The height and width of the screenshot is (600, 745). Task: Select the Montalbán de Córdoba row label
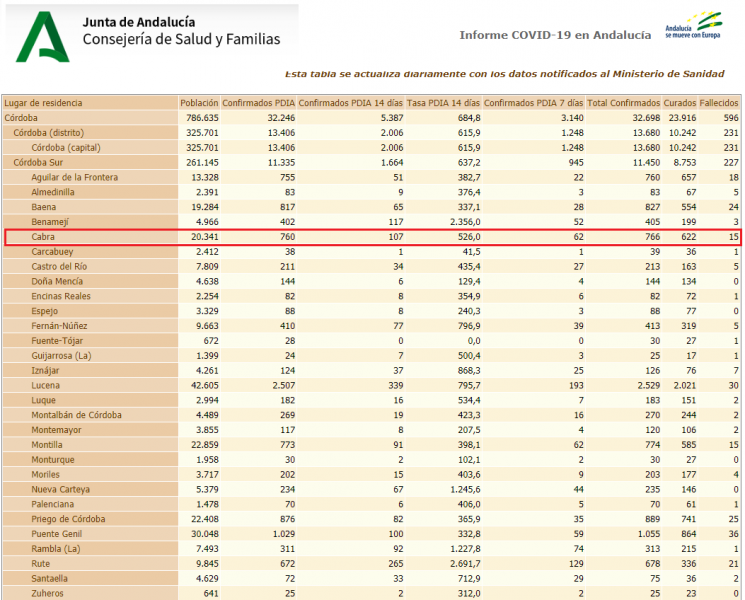[x=76, y=415]
